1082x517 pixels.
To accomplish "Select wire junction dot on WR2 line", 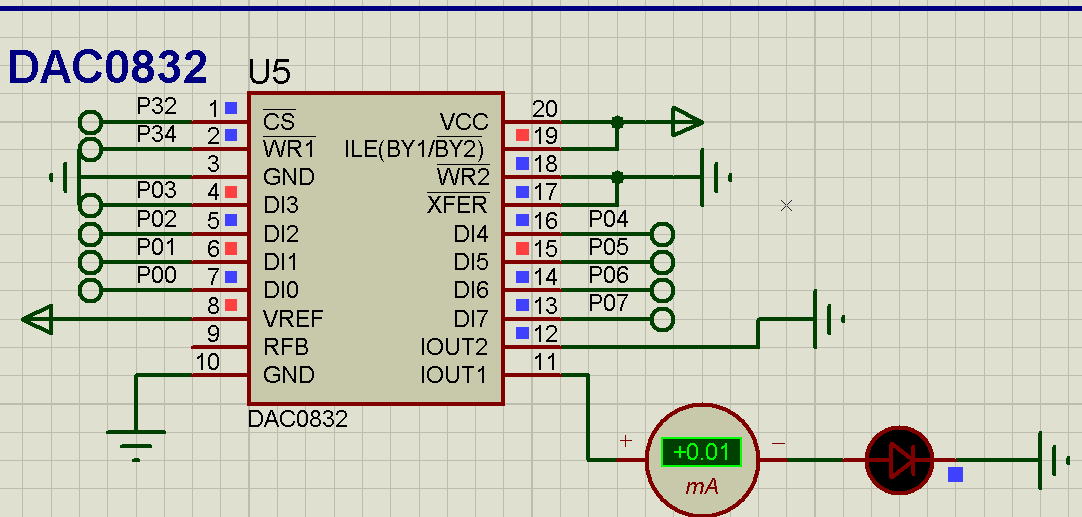I will [x=617, y=177].
